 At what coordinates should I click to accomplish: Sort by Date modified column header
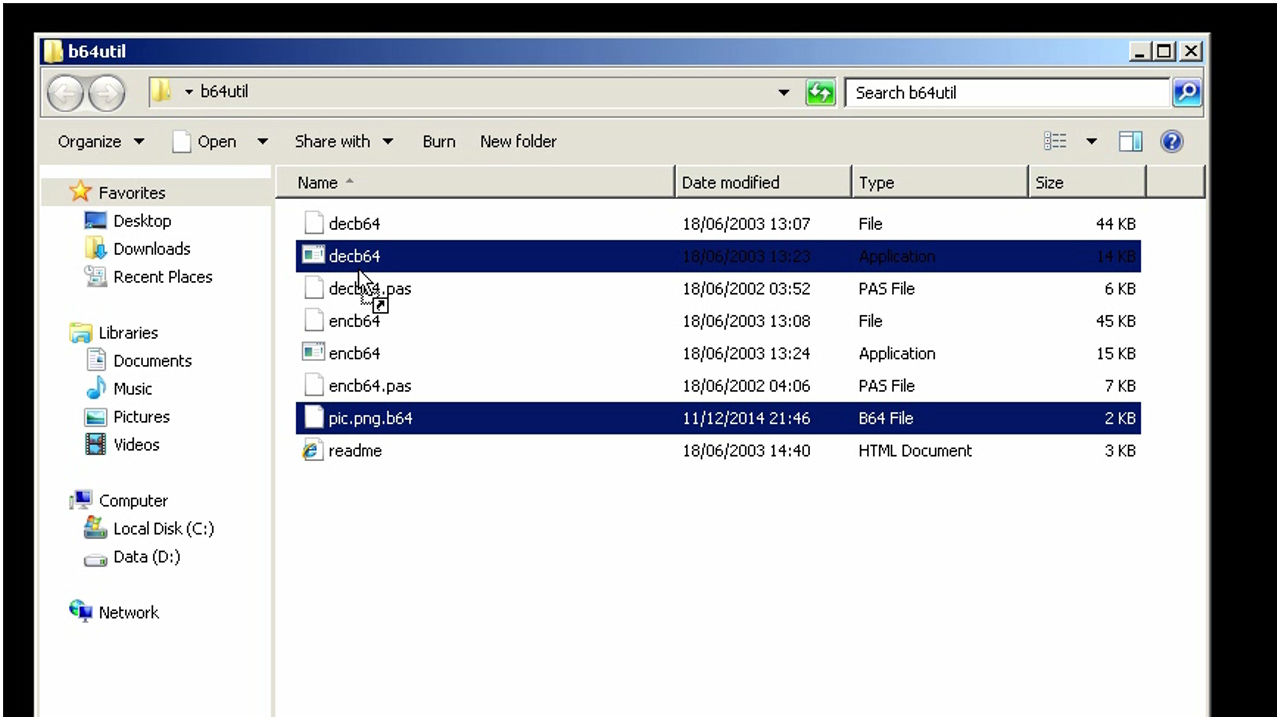(x=764, y=182)
